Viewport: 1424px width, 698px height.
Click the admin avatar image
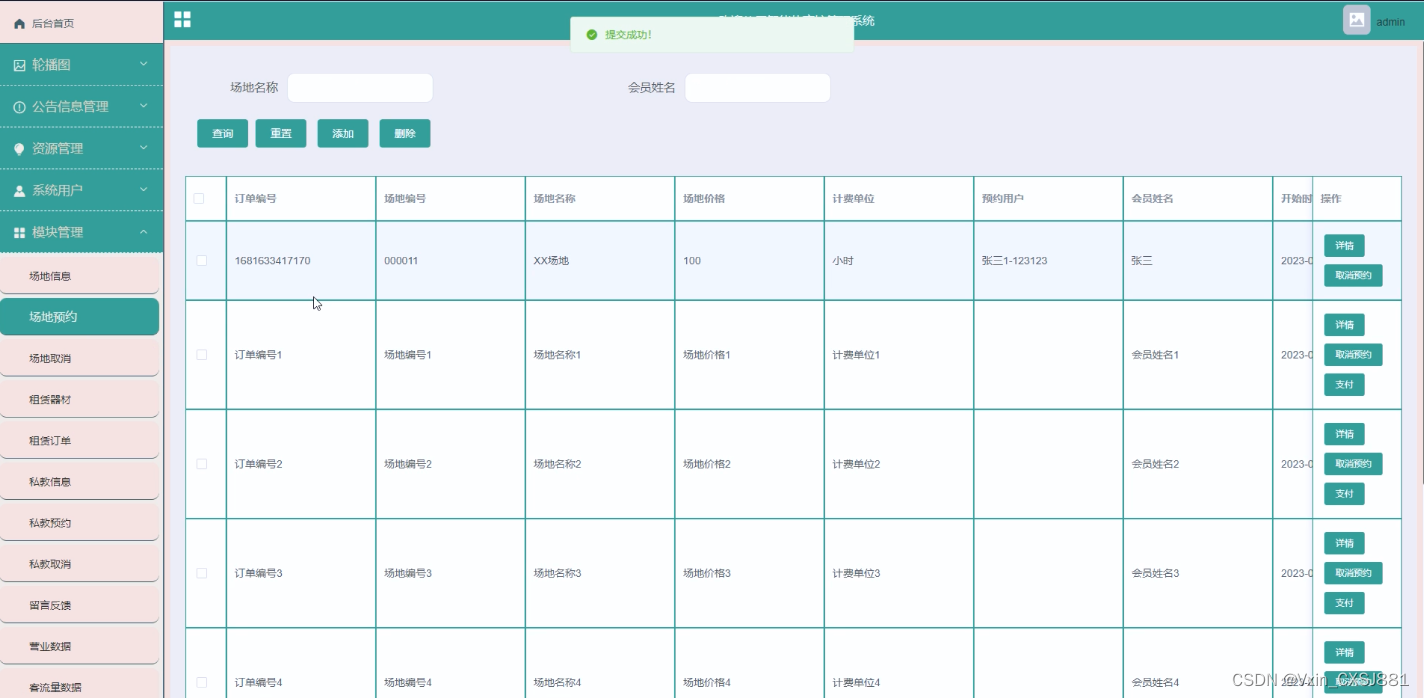[1356, 20]
